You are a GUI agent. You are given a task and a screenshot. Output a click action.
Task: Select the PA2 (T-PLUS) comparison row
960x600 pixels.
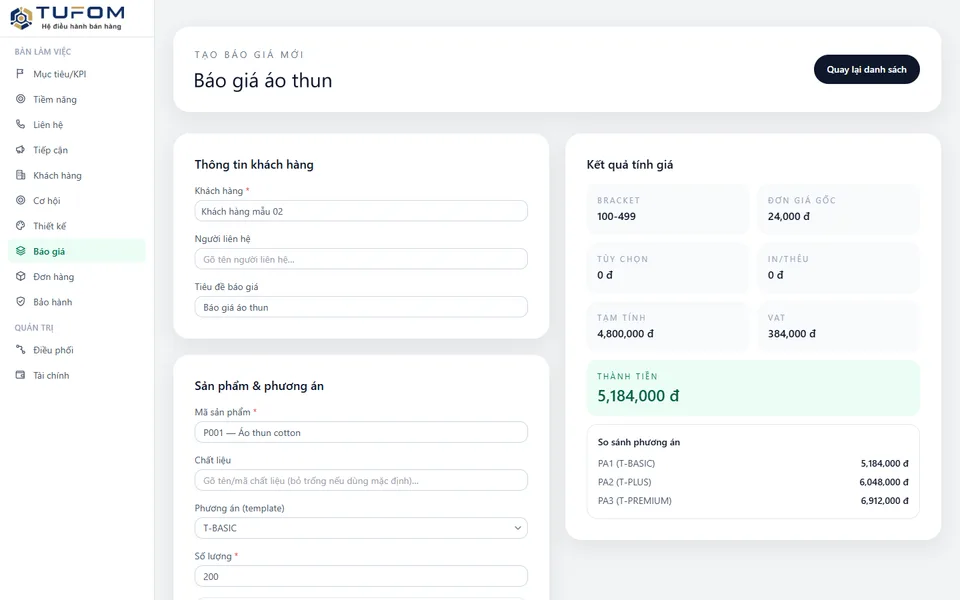[x=753, y=482]
